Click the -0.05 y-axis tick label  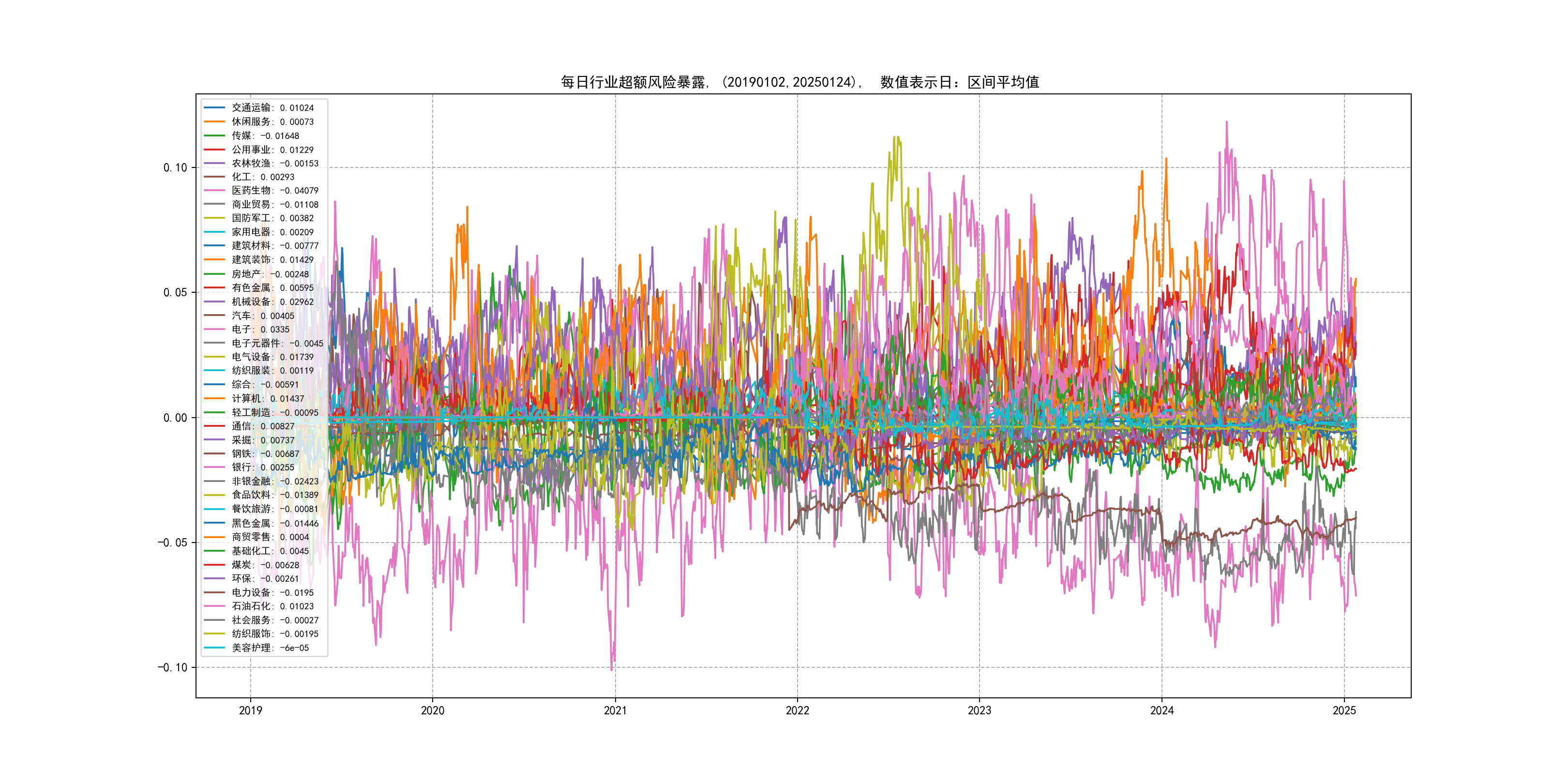click(x=172, y=543)
